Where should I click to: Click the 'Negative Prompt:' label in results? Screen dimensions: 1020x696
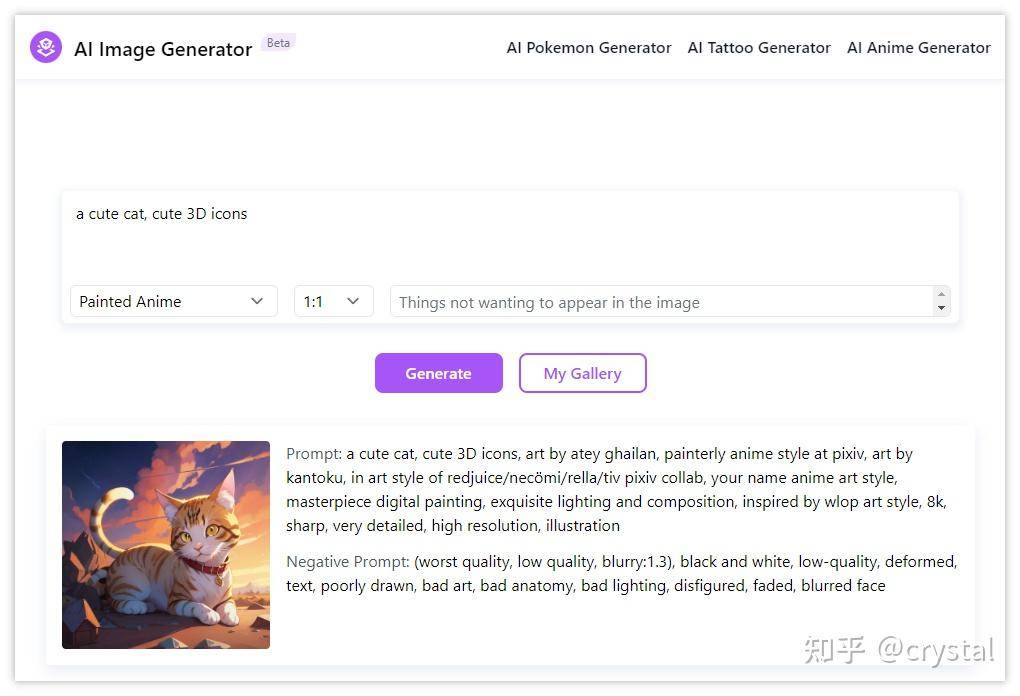point(348,561)
